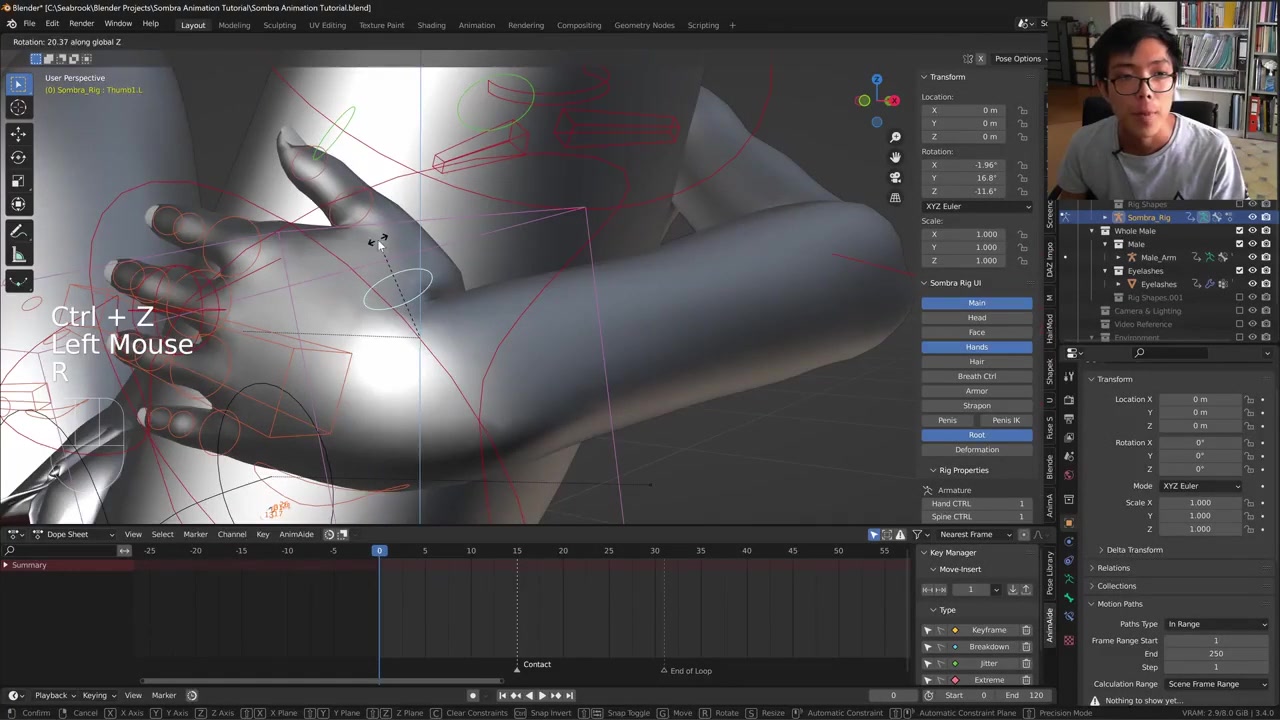The width and height of the screenshot is (1280, 720).
Task: Select the Move tool in viewport toolbar
Action: click(x=18, y=132)
